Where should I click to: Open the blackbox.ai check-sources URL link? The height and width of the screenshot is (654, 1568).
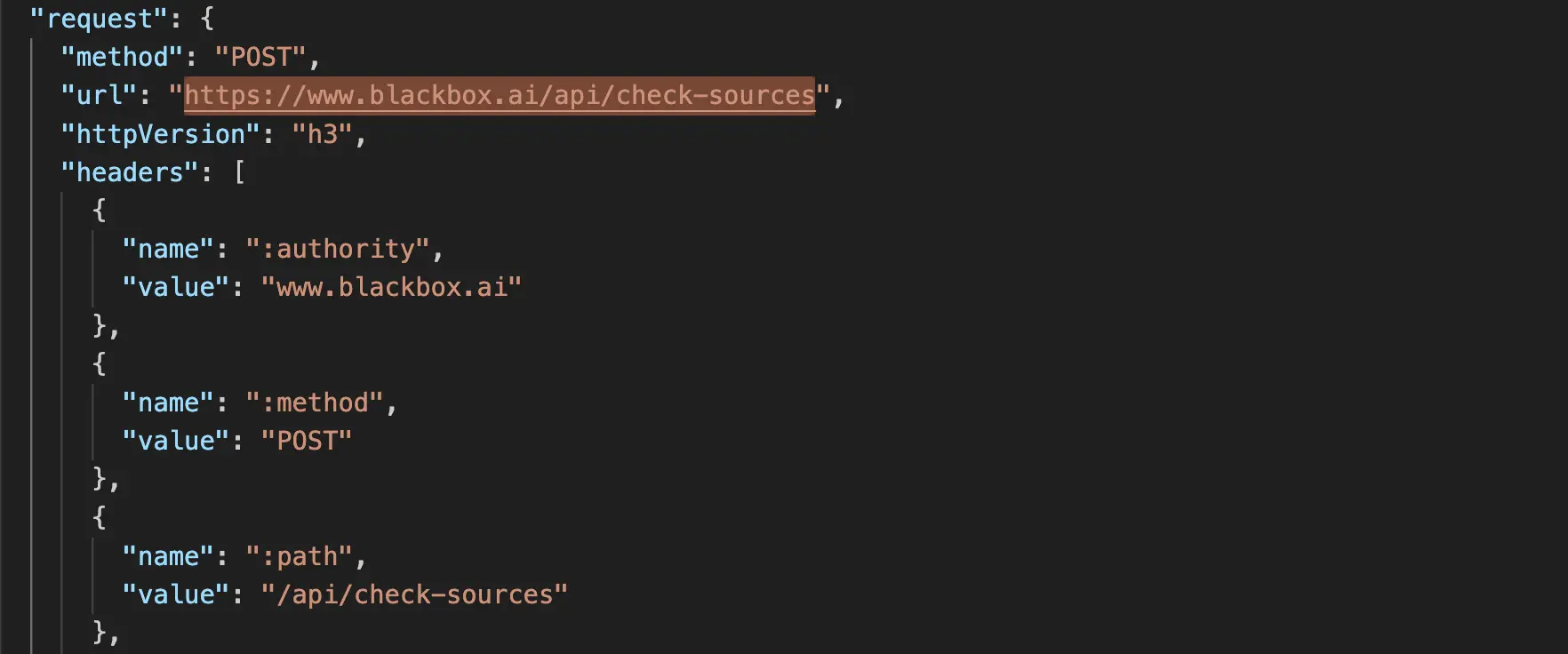[500, 95]
